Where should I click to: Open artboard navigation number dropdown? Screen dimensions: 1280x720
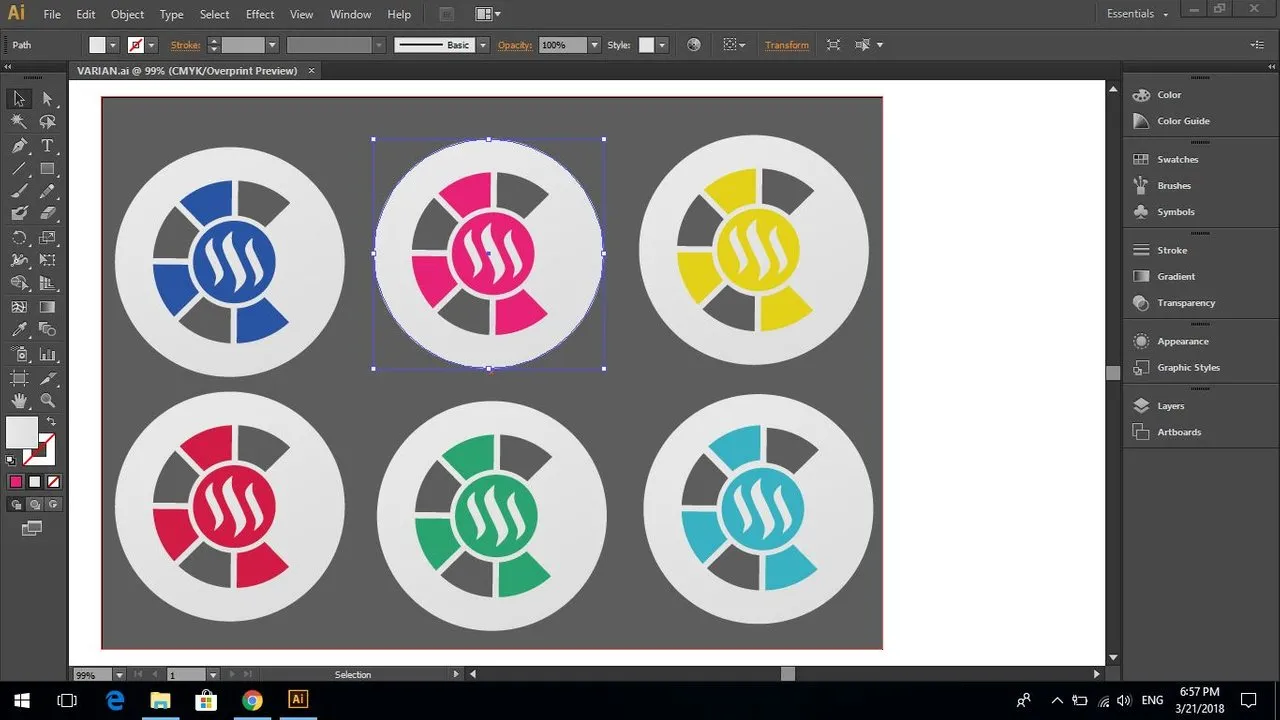point(212,675)
